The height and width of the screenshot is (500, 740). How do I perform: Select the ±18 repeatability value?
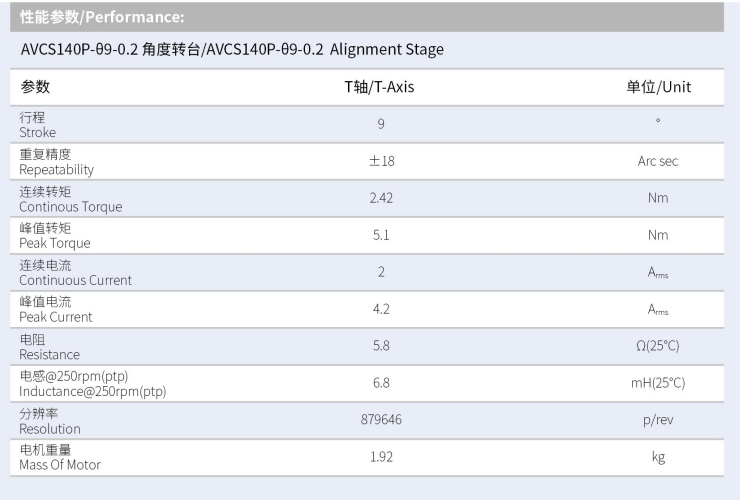click(381, 161)
